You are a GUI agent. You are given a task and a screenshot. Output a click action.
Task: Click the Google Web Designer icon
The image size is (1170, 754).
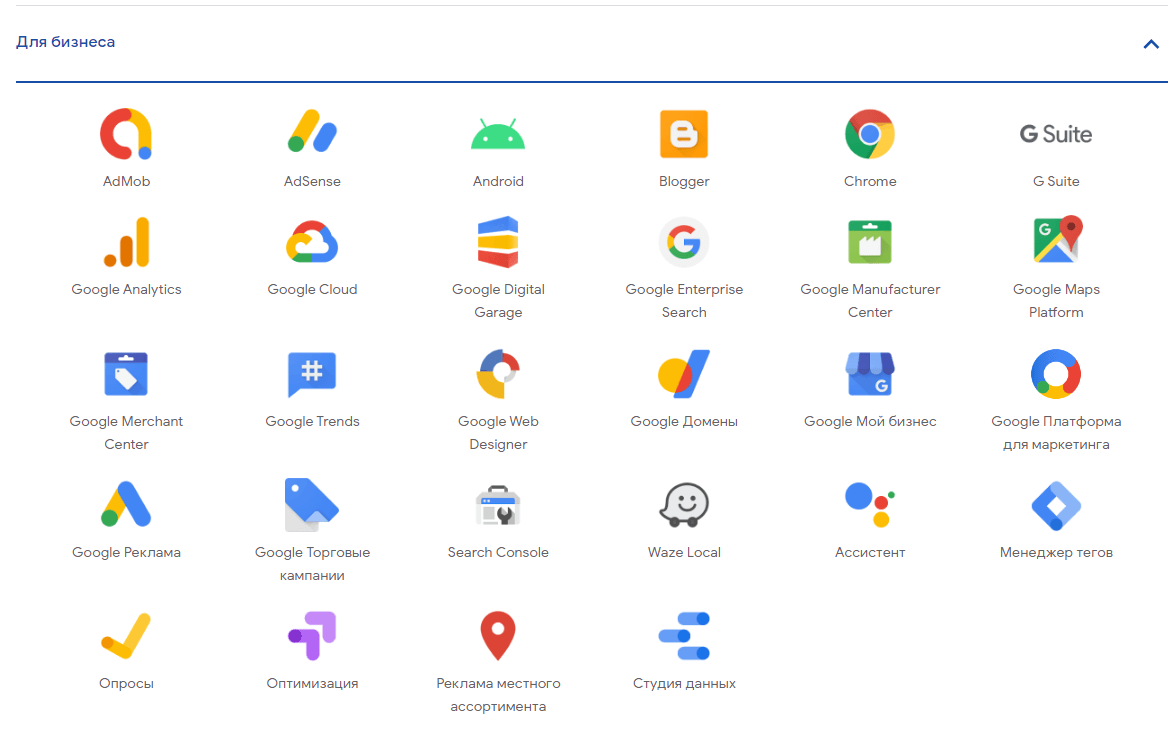coord(498,374)
